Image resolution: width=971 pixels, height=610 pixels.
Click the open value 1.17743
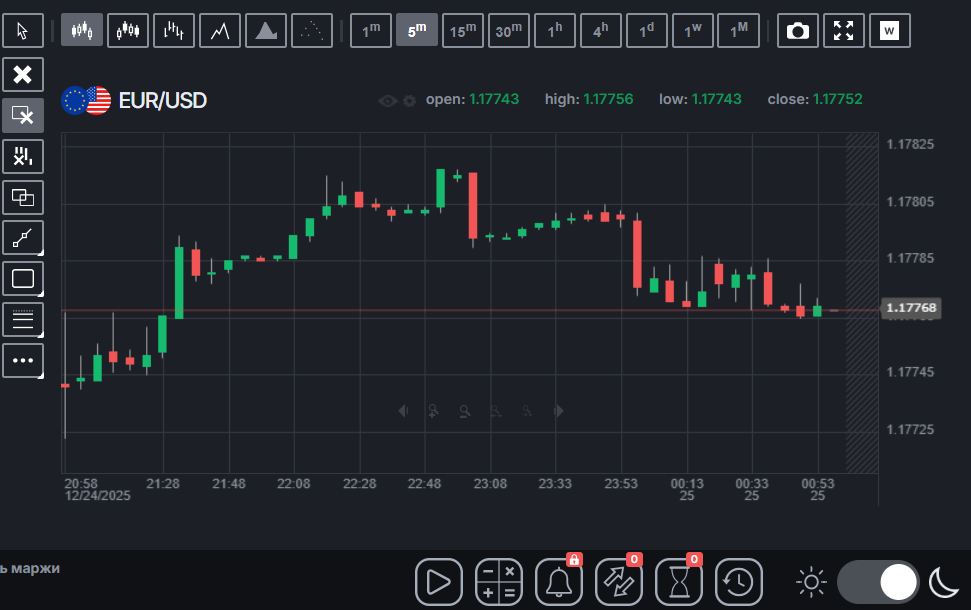tap(494, 99)
